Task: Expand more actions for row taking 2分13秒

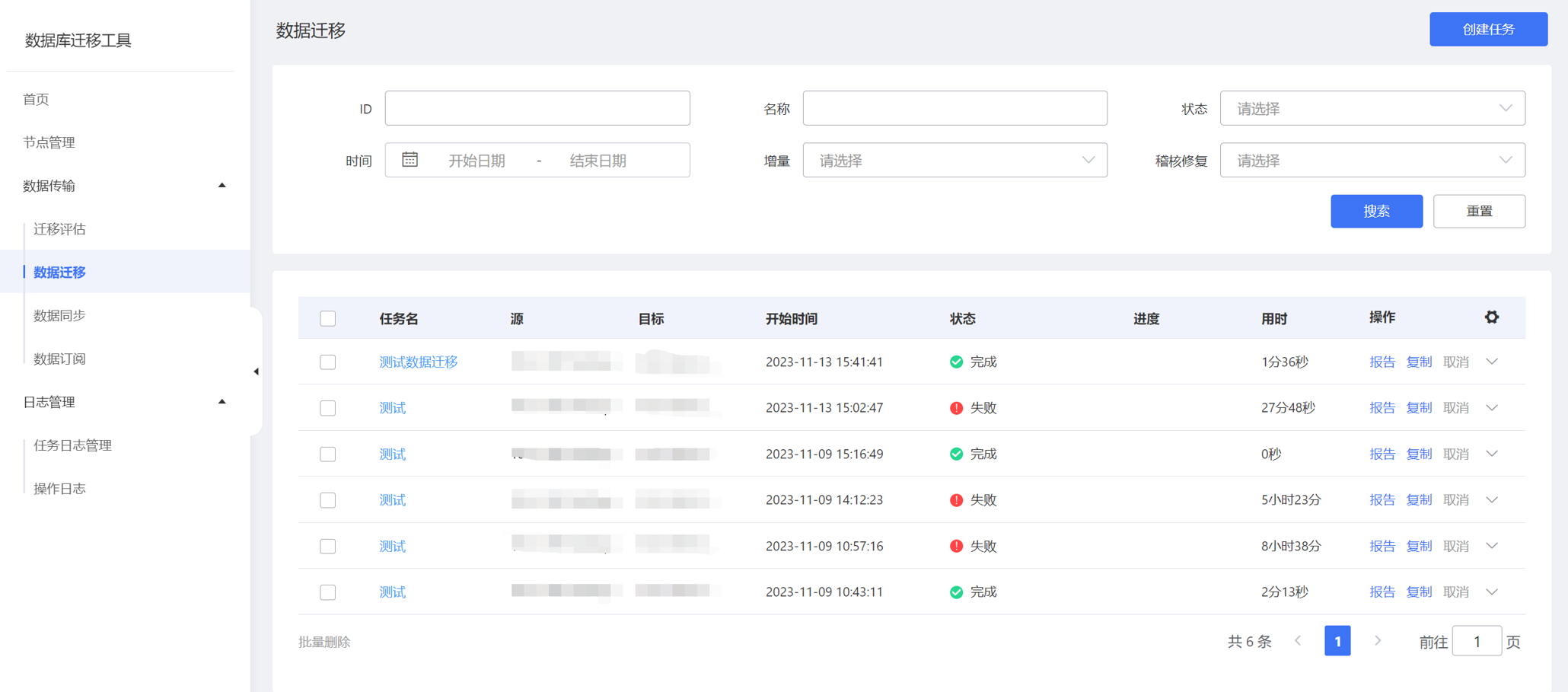Action: [1492, 592]
